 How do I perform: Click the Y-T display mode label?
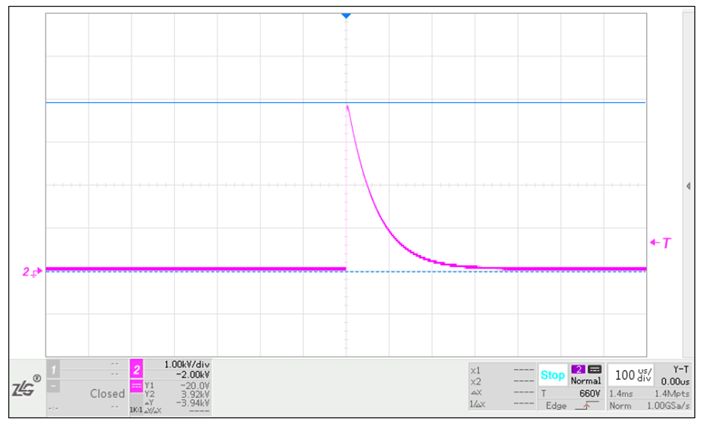click(x=679, y=368)
